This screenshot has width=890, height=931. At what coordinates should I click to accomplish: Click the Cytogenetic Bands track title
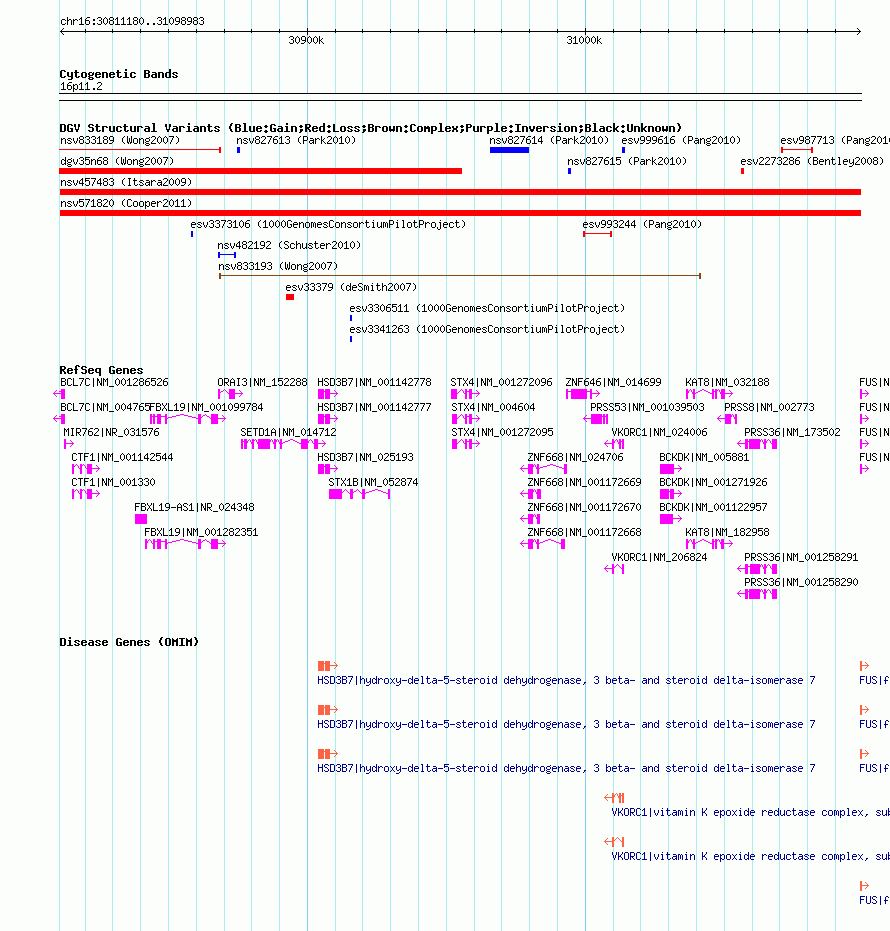(x=119, y=74)
